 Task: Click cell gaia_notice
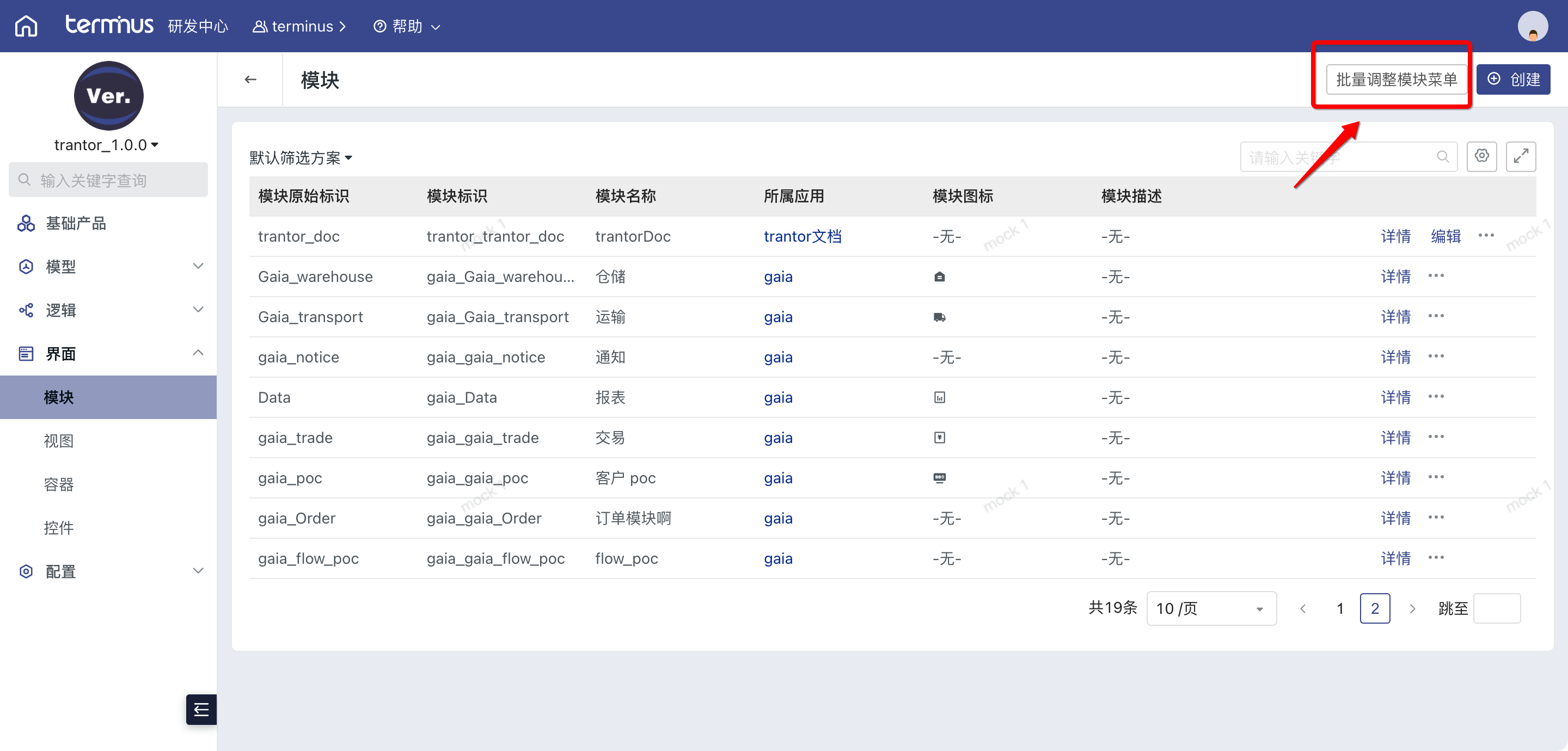click(x=298, y=357)
